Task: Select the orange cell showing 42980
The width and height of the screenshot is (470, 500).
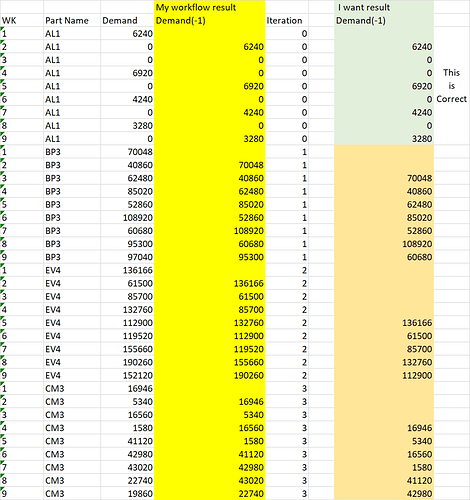Action: pyautogui.click(x=384, y=494)
